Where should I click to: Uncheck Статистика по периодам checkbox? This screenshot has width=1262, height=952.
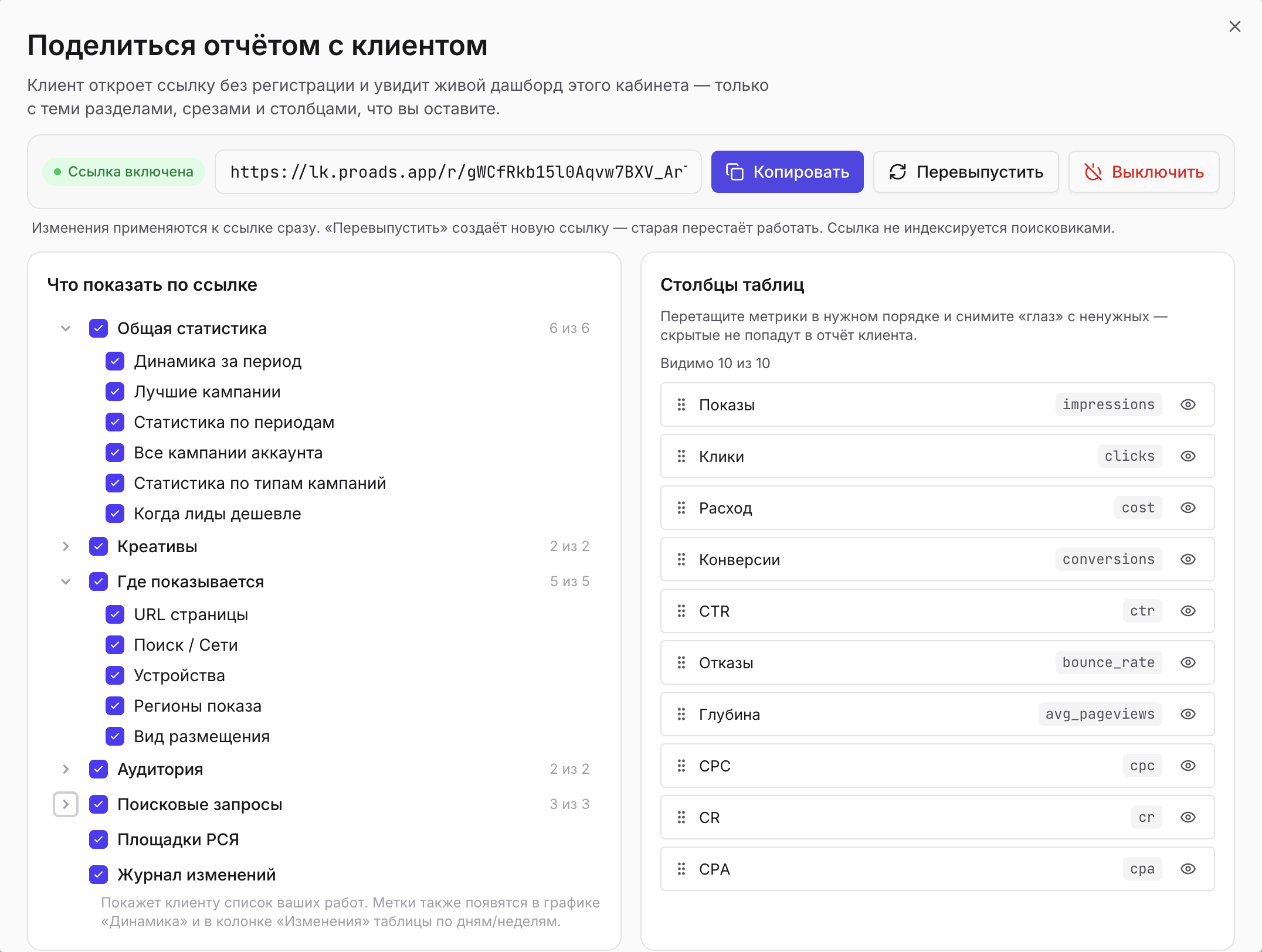coord(115,422)
